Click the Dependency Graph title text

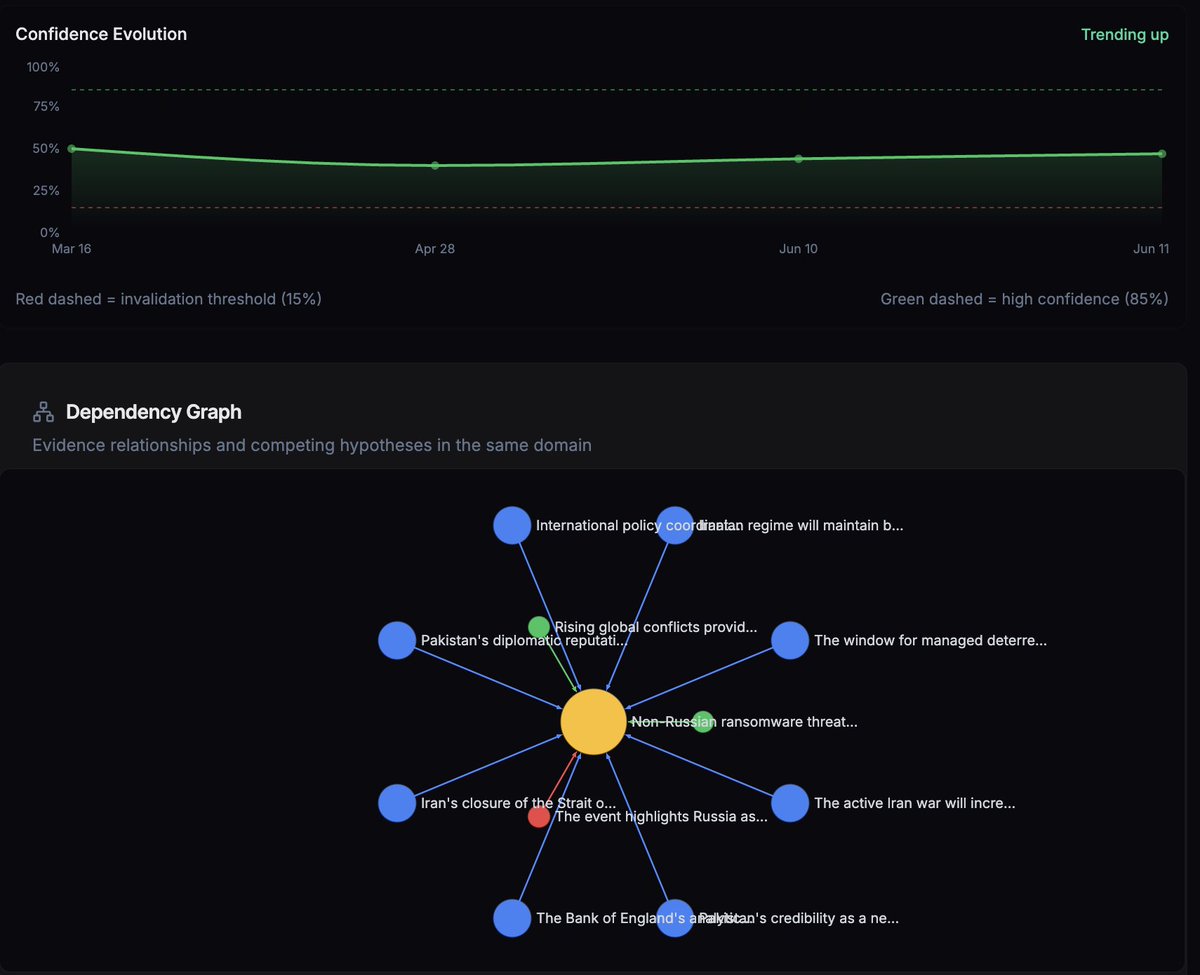(154, 411)
